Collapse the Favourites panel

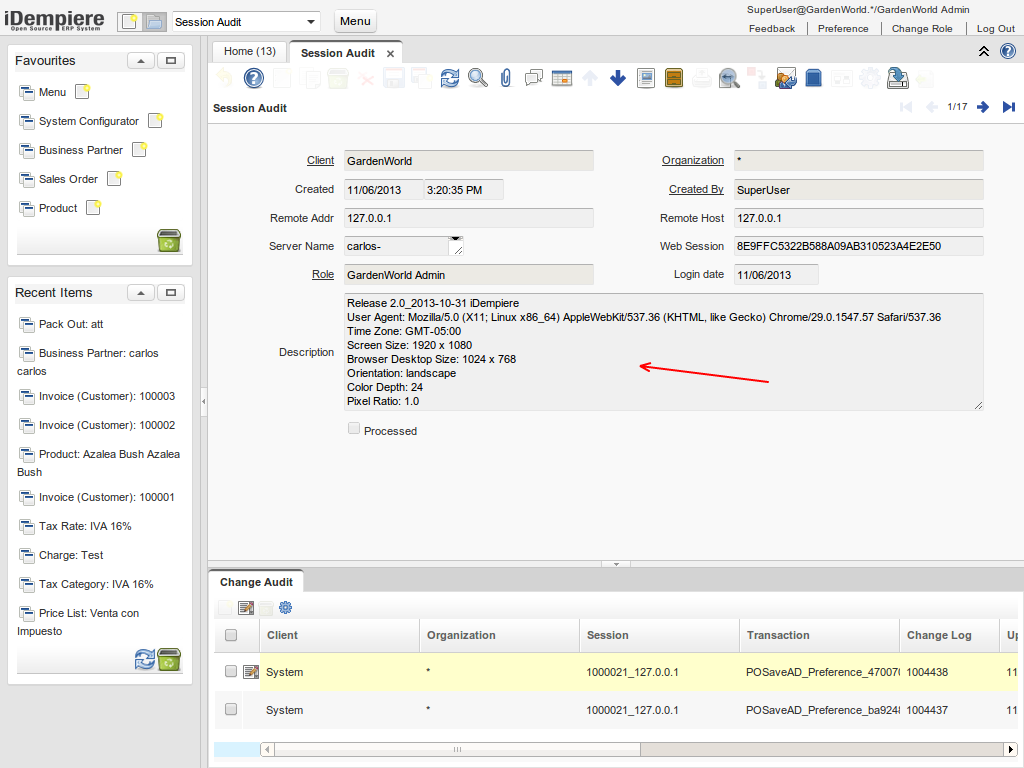click(141, 61)
